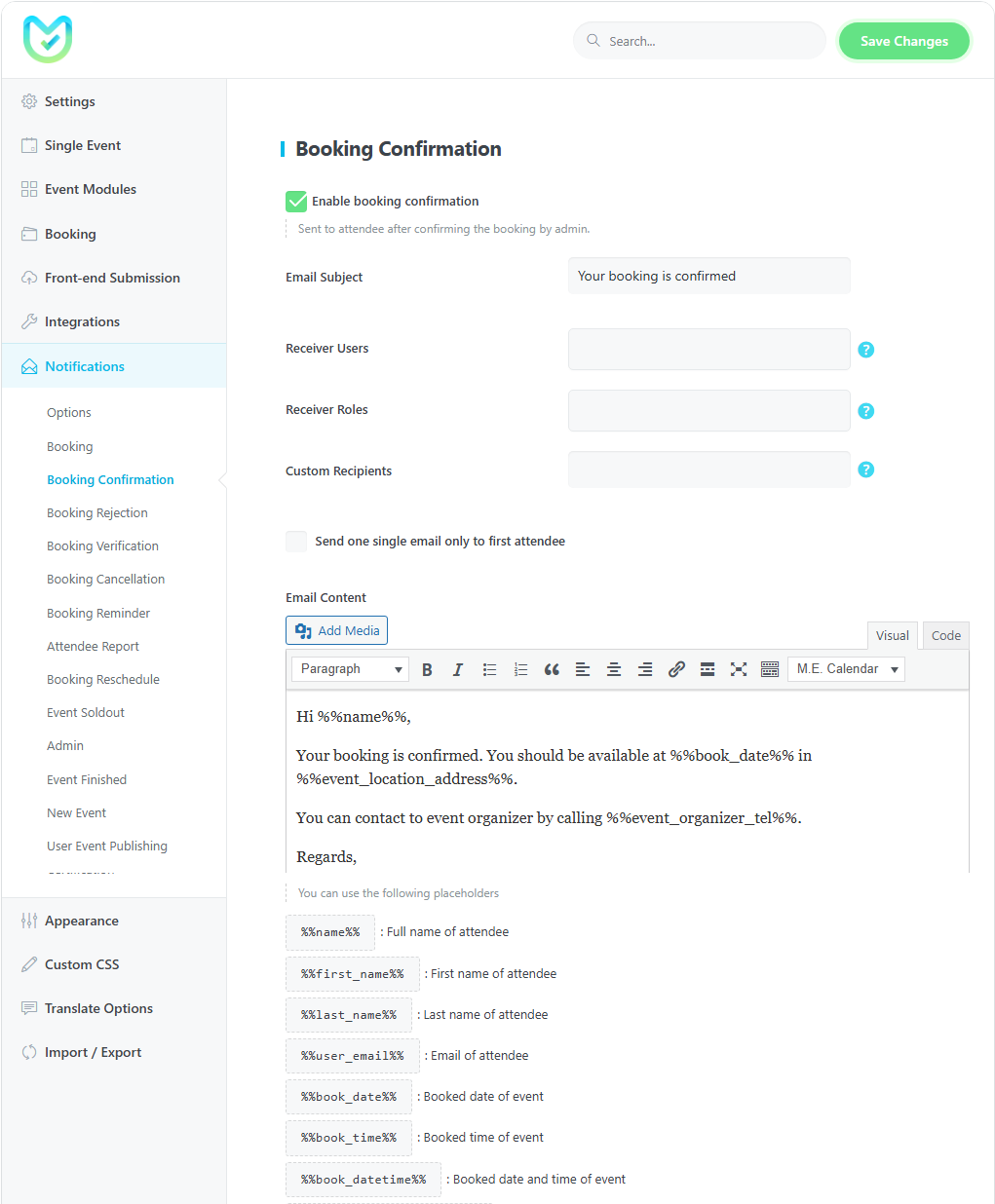Select the Visual editor tab
The height and width of the screenshot is (1204, 995).
point(892,635)
